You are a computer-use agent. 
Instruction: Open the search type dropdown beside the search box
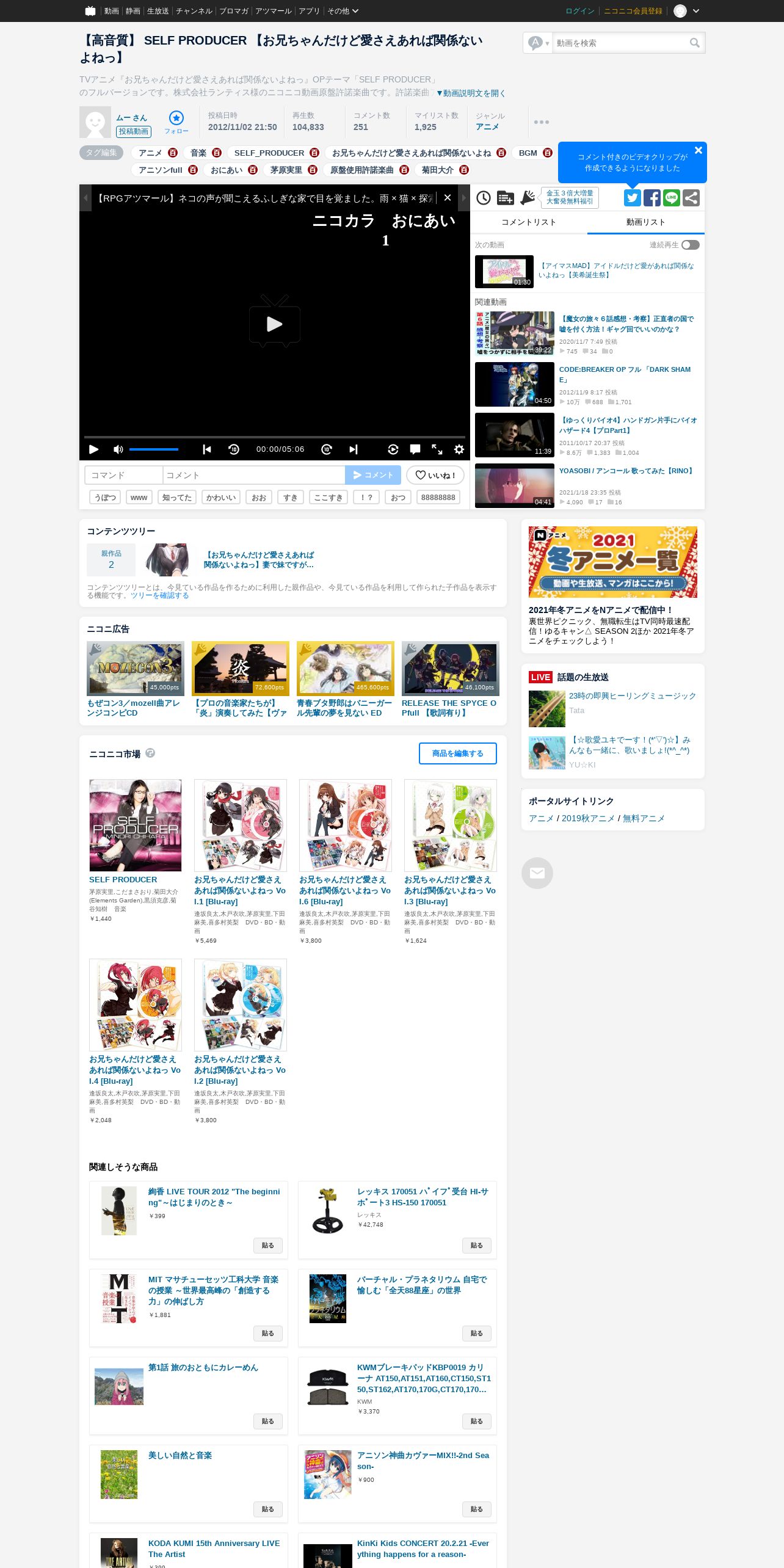pos(539,43)
